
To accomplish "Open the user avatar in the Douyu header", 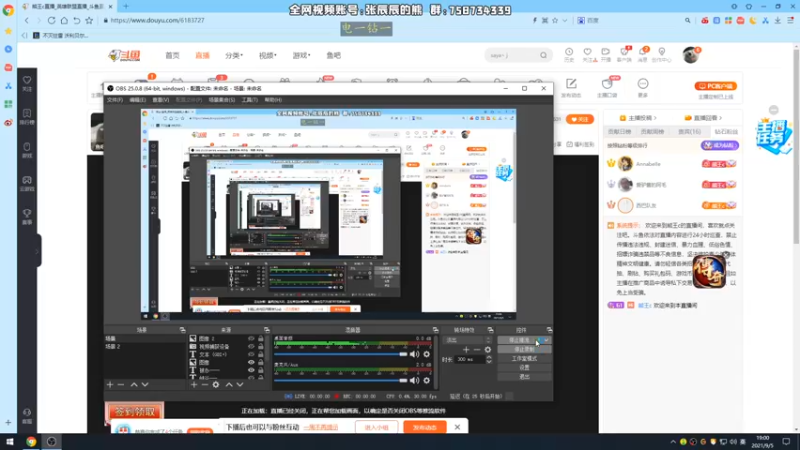I will (x=691, y=55).
